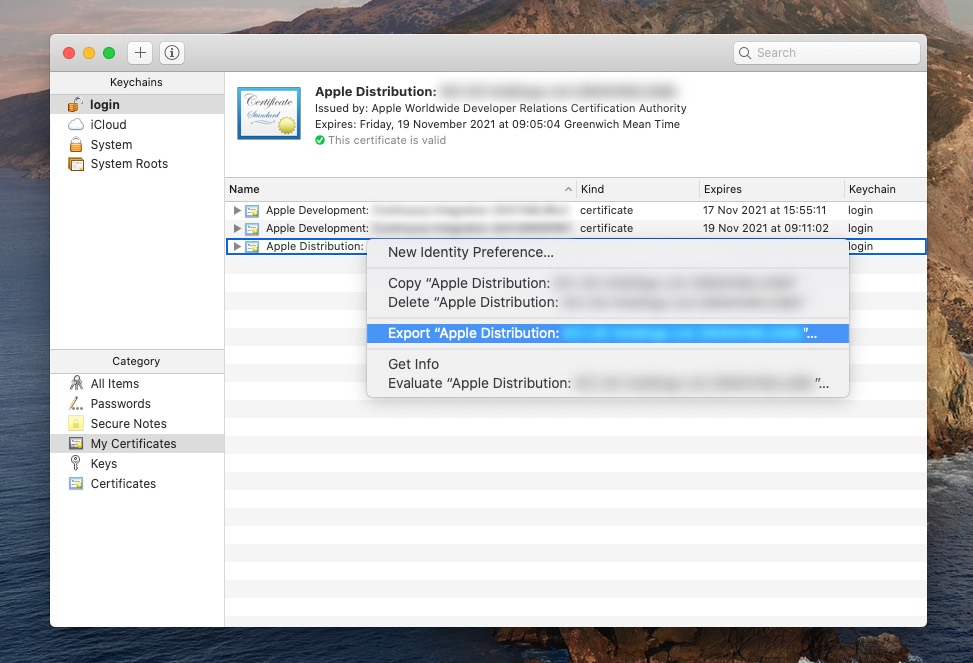Image resolution: width=973 pixels, height=663 pixels.
Task: Expand the first Apple Development certificate
Action: pos(236,210)
